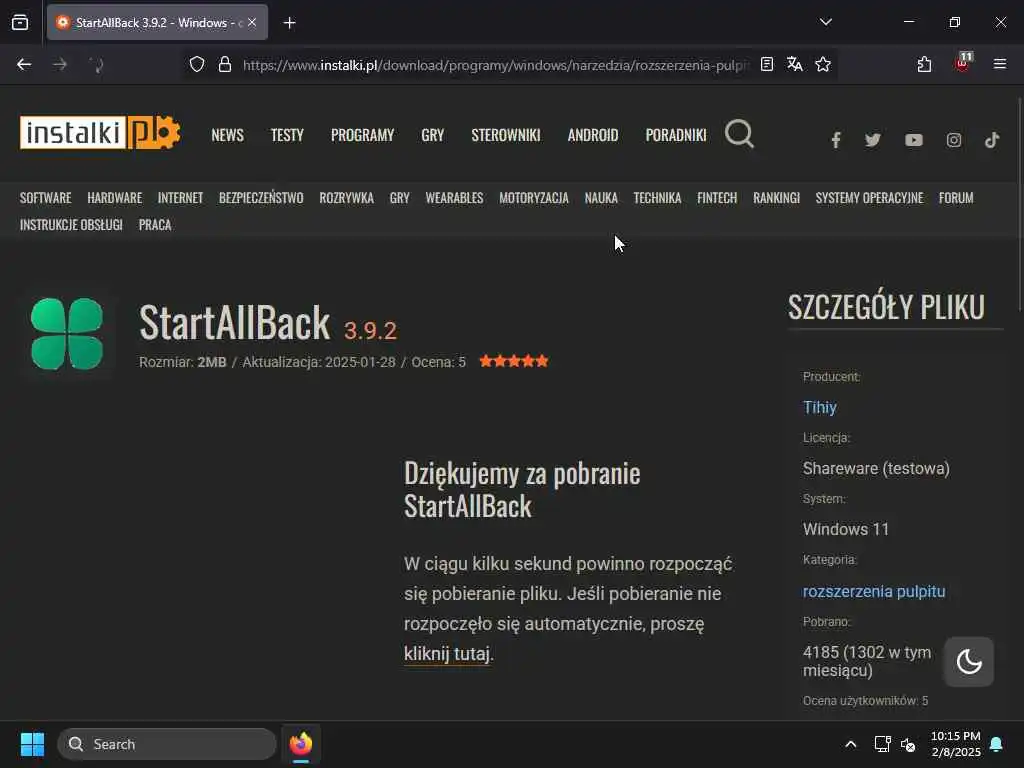Open the Firefox hamburger application menu
The width and height of the screenshot is (1024, 768).
(x=1000, y=64)
